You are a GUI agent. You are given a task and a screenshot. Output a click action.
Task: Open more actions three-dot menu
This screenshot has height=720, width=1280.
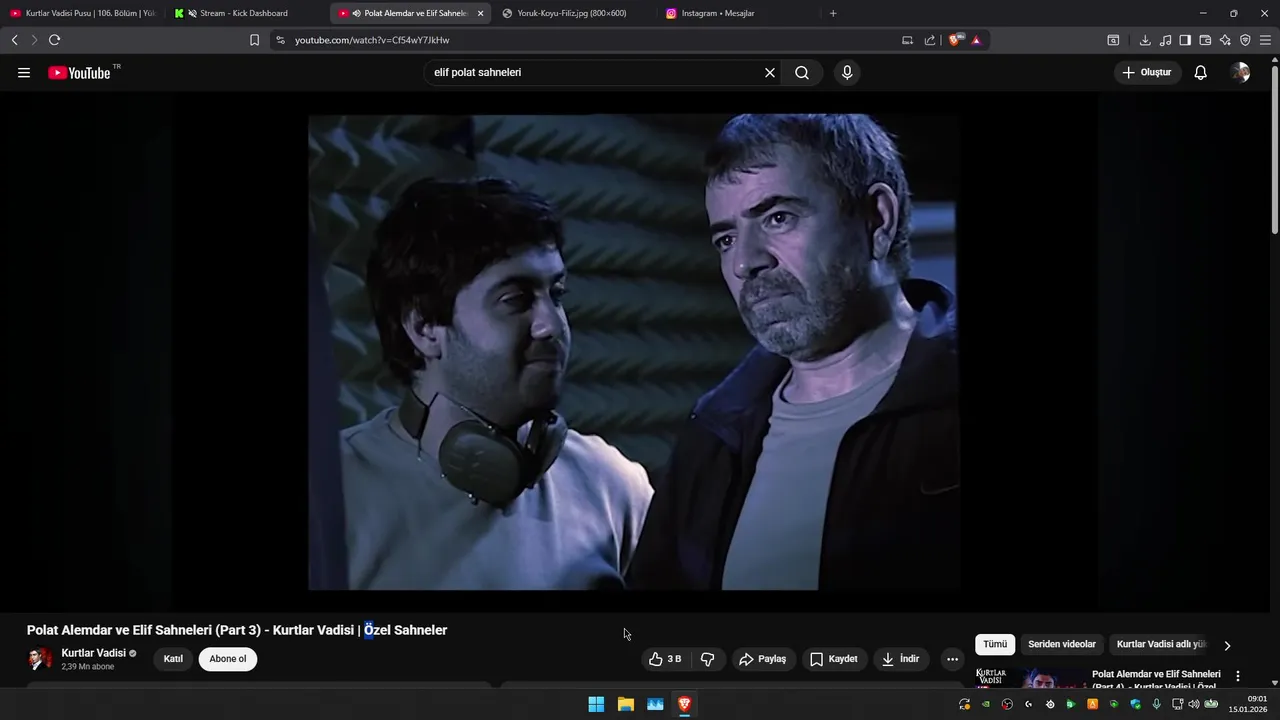coord(952,659)
